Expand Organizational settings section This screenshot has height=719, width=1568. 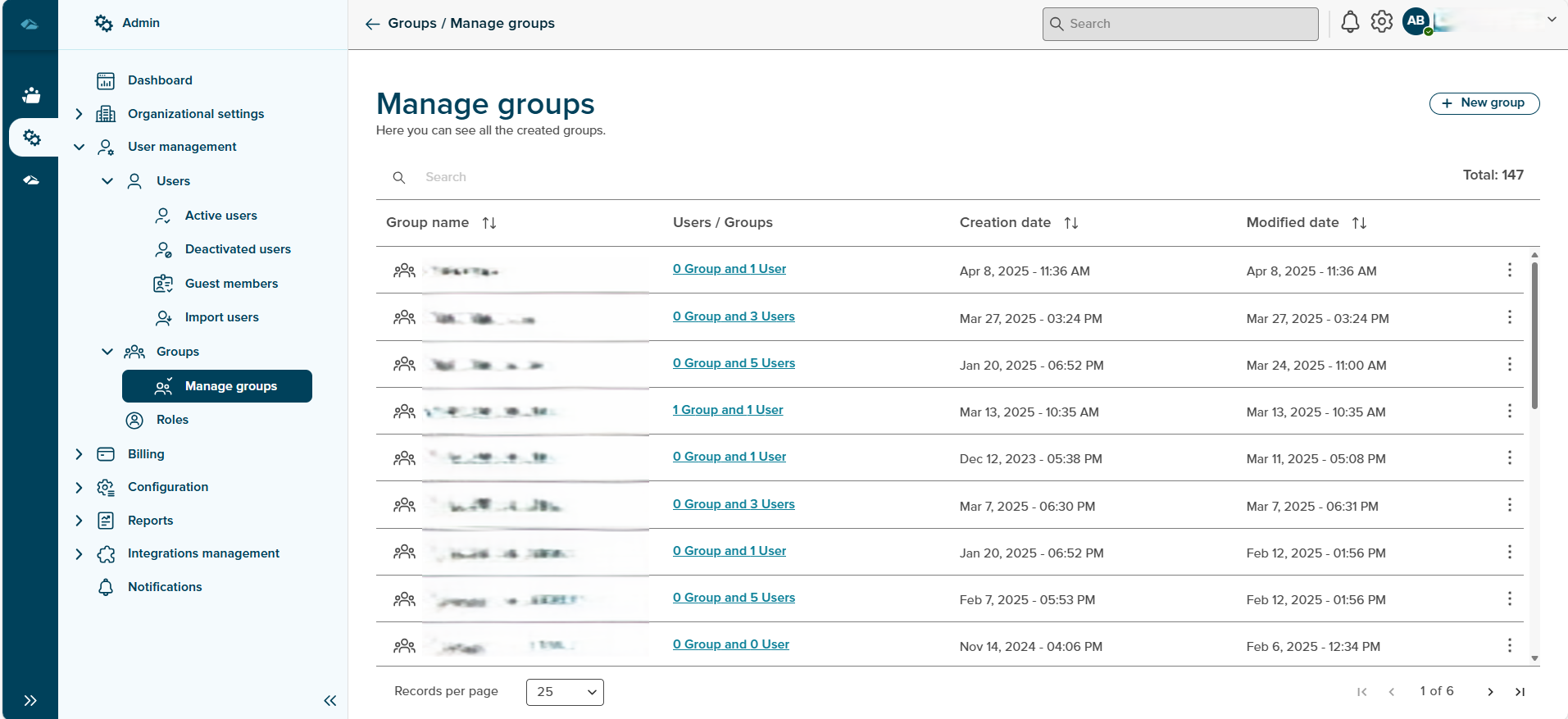point(79,114)
